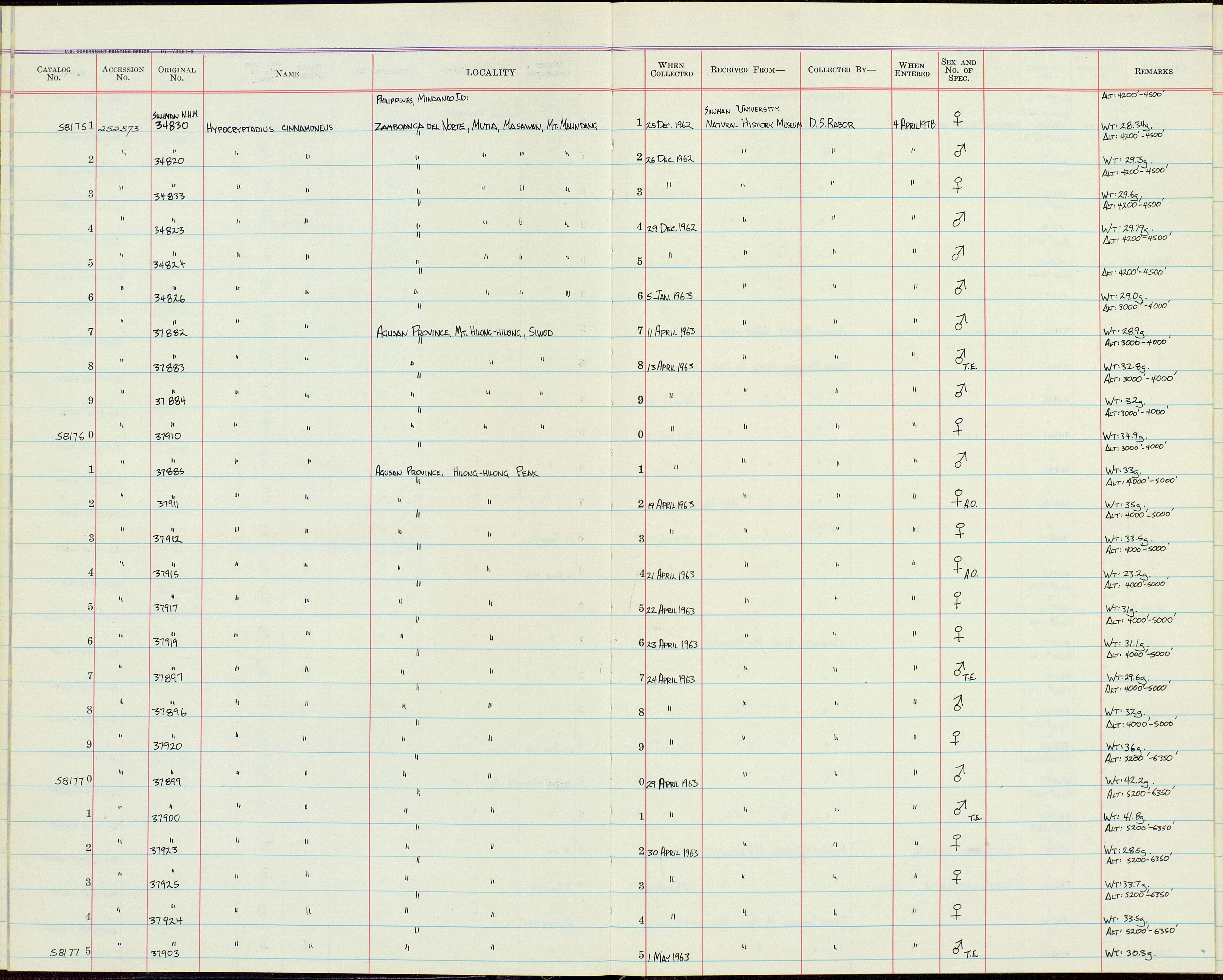Image resolution: width=1223 pixels, height=980 pixels.
Task: Click the 'Accession No.' column header
Action: [123, 73]
